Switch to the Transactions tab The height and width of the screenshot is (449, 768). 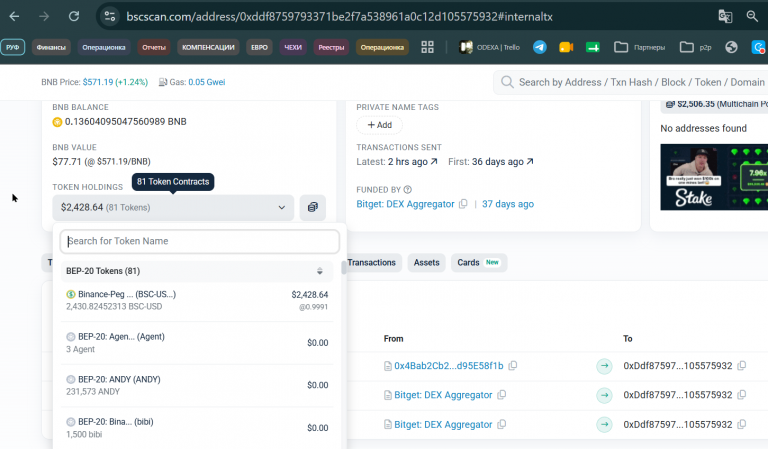[x=371, y=263]
